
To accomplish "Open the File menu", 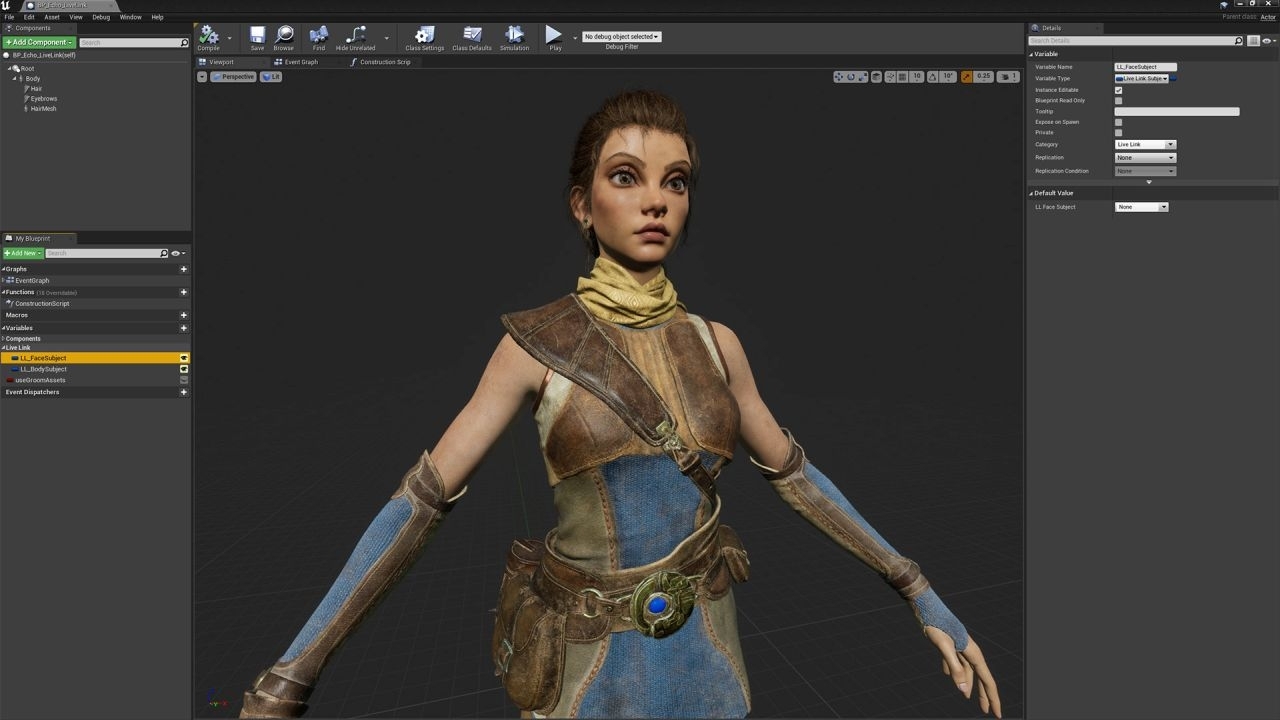I will click(x=9, y=17).
